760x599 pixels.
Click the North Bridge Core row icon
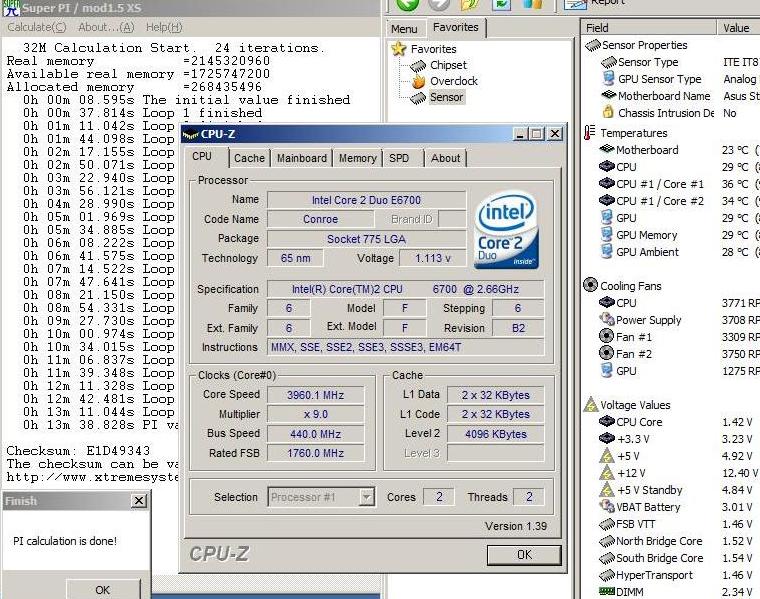pos(607,541)
